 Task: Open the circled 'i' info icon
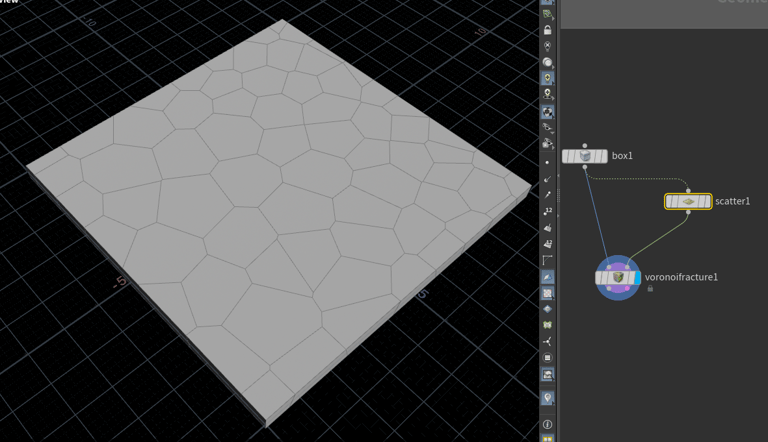pos(548,424)
